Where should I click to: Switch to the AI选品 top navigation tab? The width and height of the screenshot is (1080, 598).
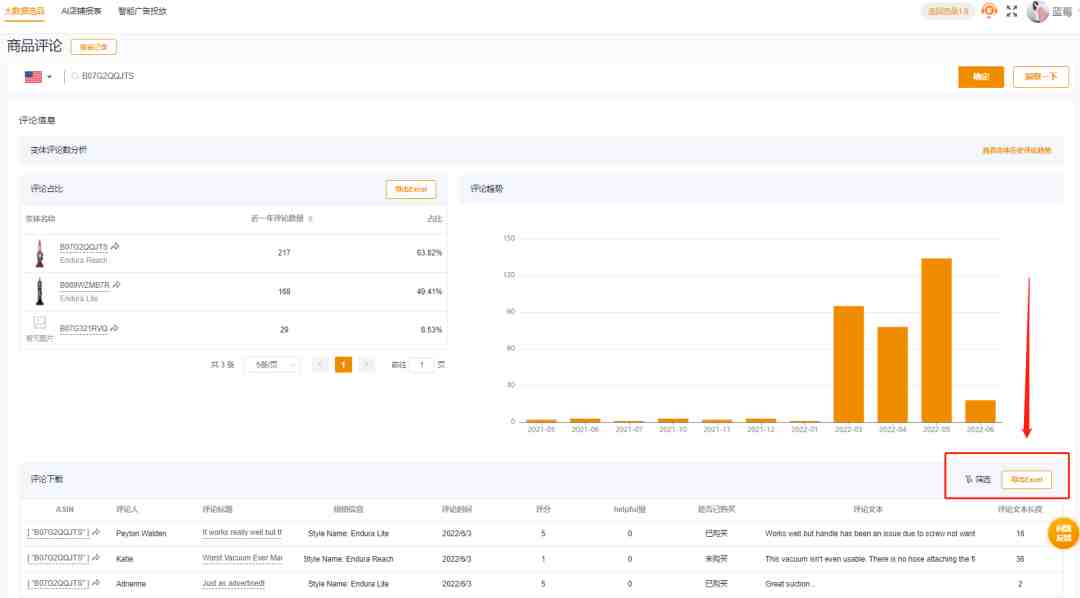coord(81,11)
